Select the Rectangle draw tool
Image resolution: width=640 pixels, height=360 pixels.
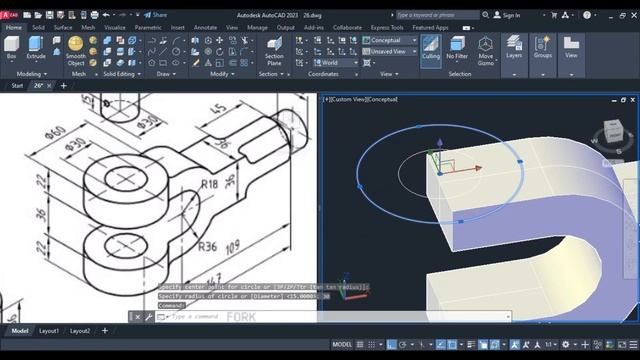coord(163,63)
